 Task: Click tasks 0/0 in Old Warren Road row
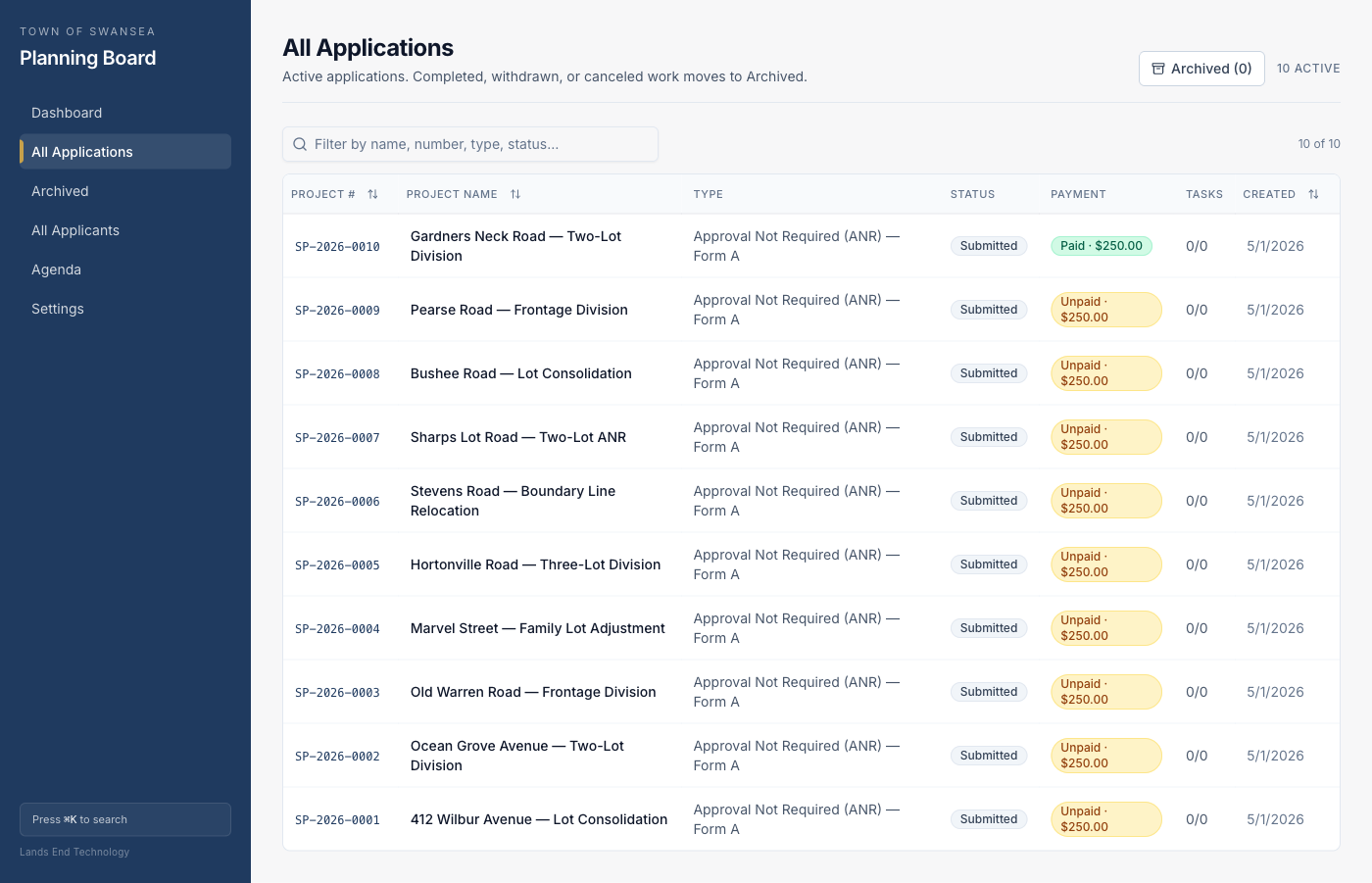(1197, 692)
